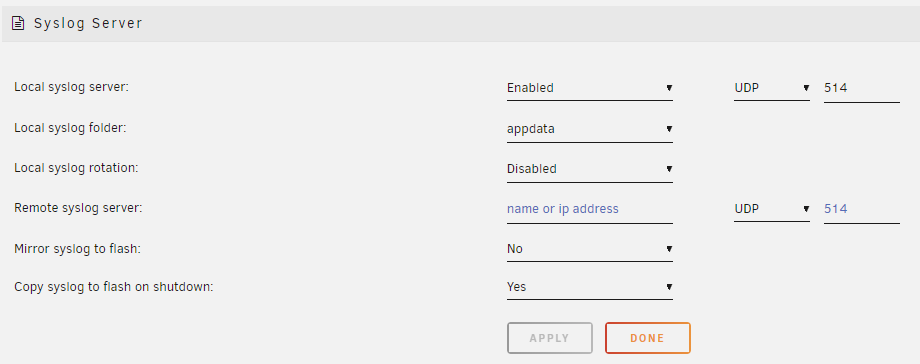The width and height of the screenshot is (920, 364).
Task: Click the Syslog Server section header title
Action: pyautogui.click(x=88, y=23)
